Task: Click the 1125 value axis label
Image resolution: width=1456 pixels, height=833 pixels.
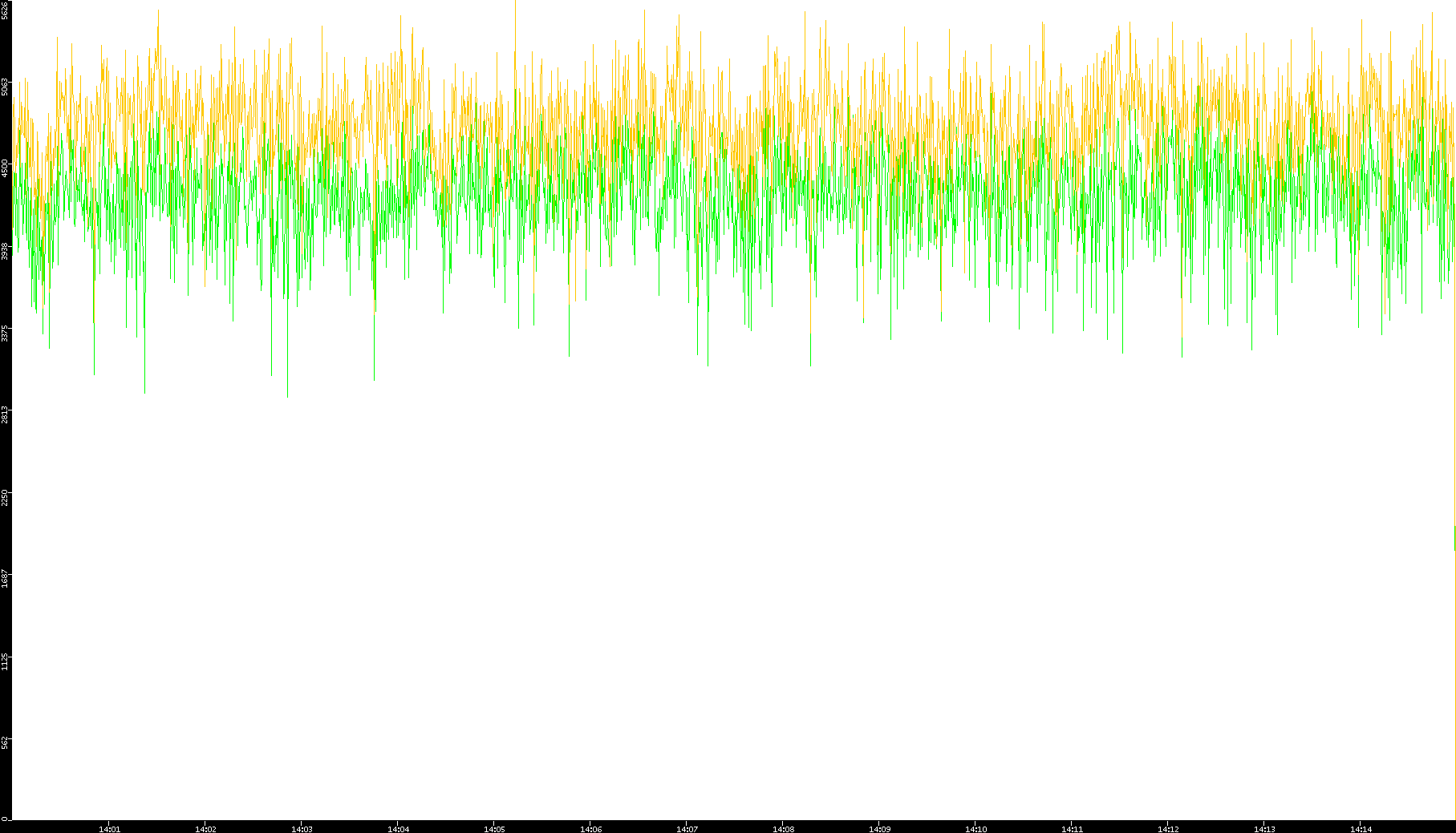Action: pos(5,661)
